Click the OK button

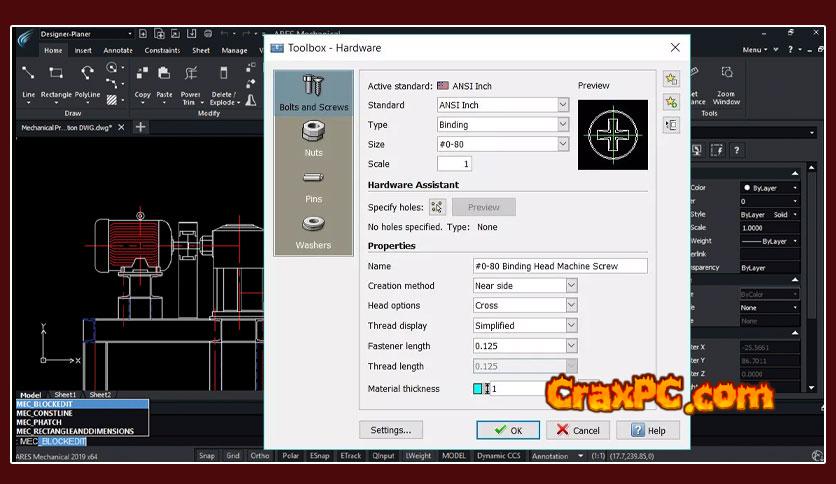pos(508,430)
